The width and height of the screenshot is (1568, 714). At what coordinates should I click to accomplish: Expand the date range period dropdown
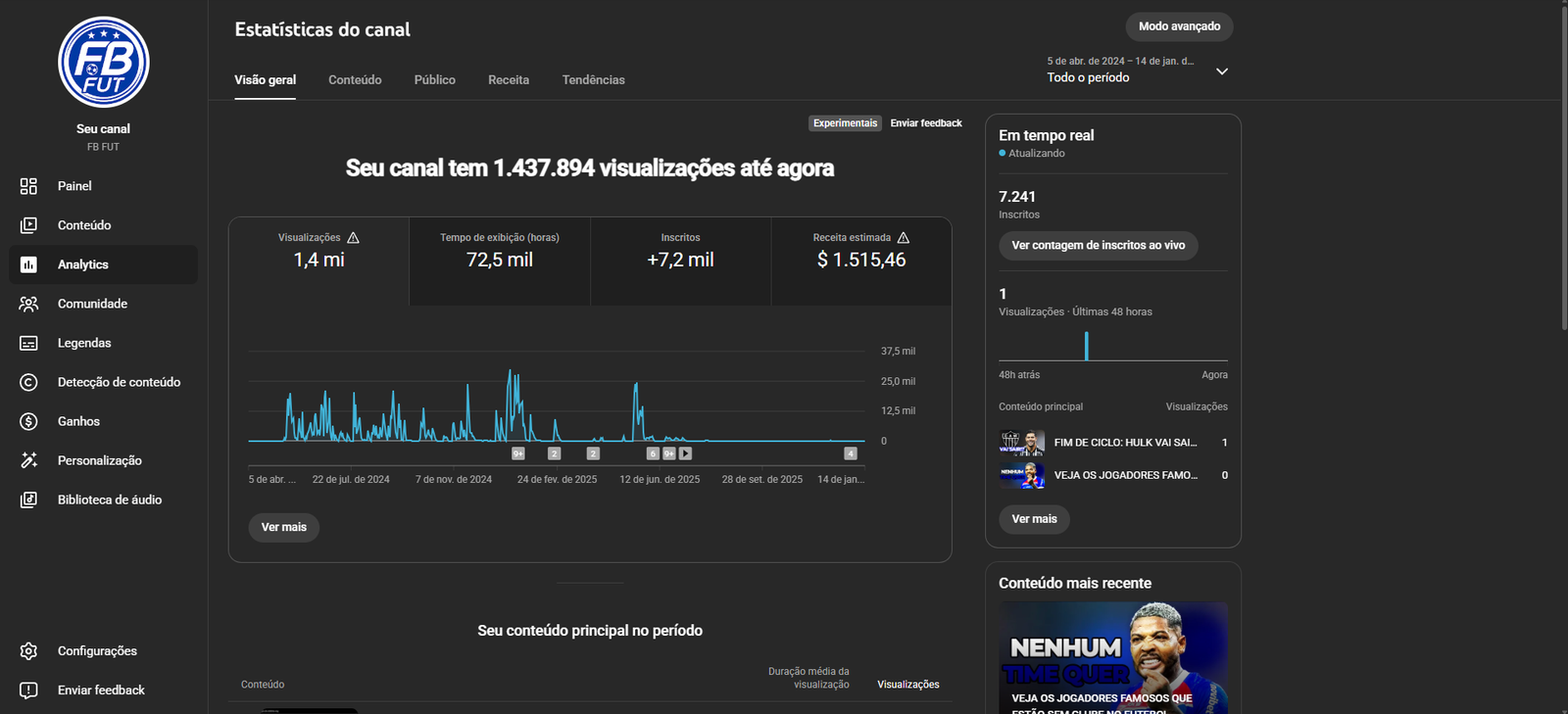click(1221, 71)
